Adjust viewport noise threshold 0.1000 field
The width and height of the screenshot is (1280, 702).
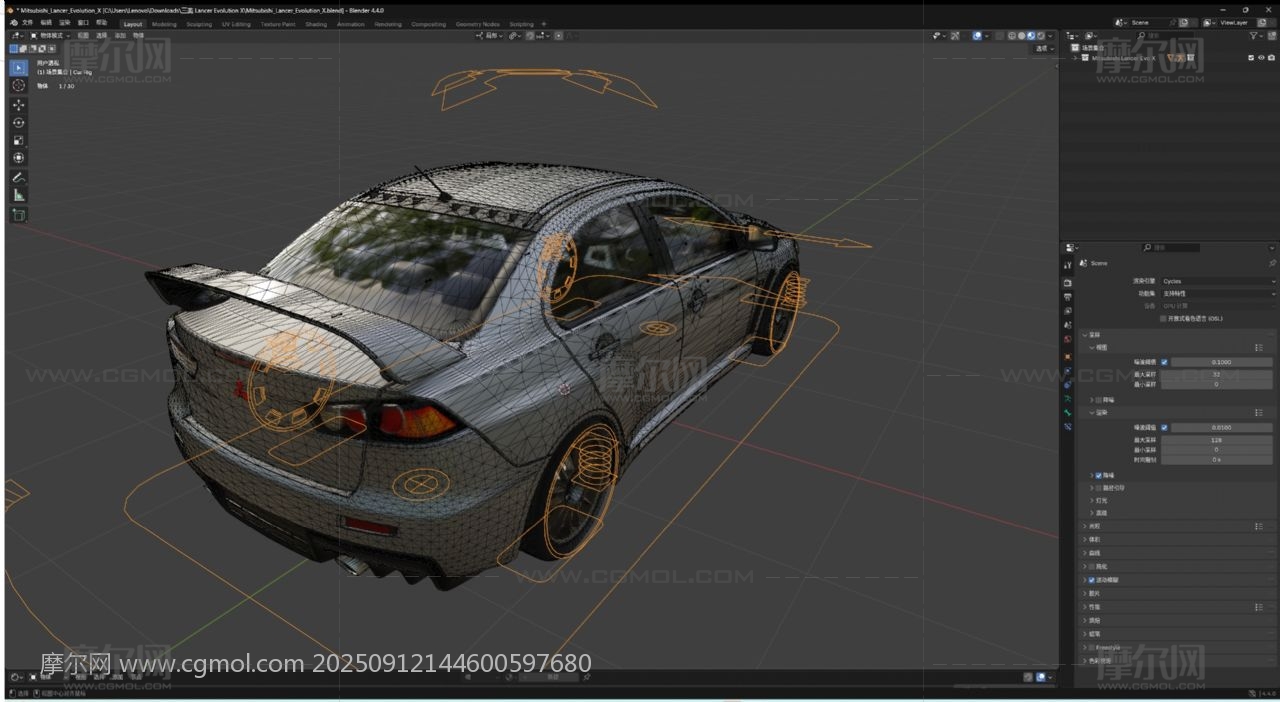1221,362
